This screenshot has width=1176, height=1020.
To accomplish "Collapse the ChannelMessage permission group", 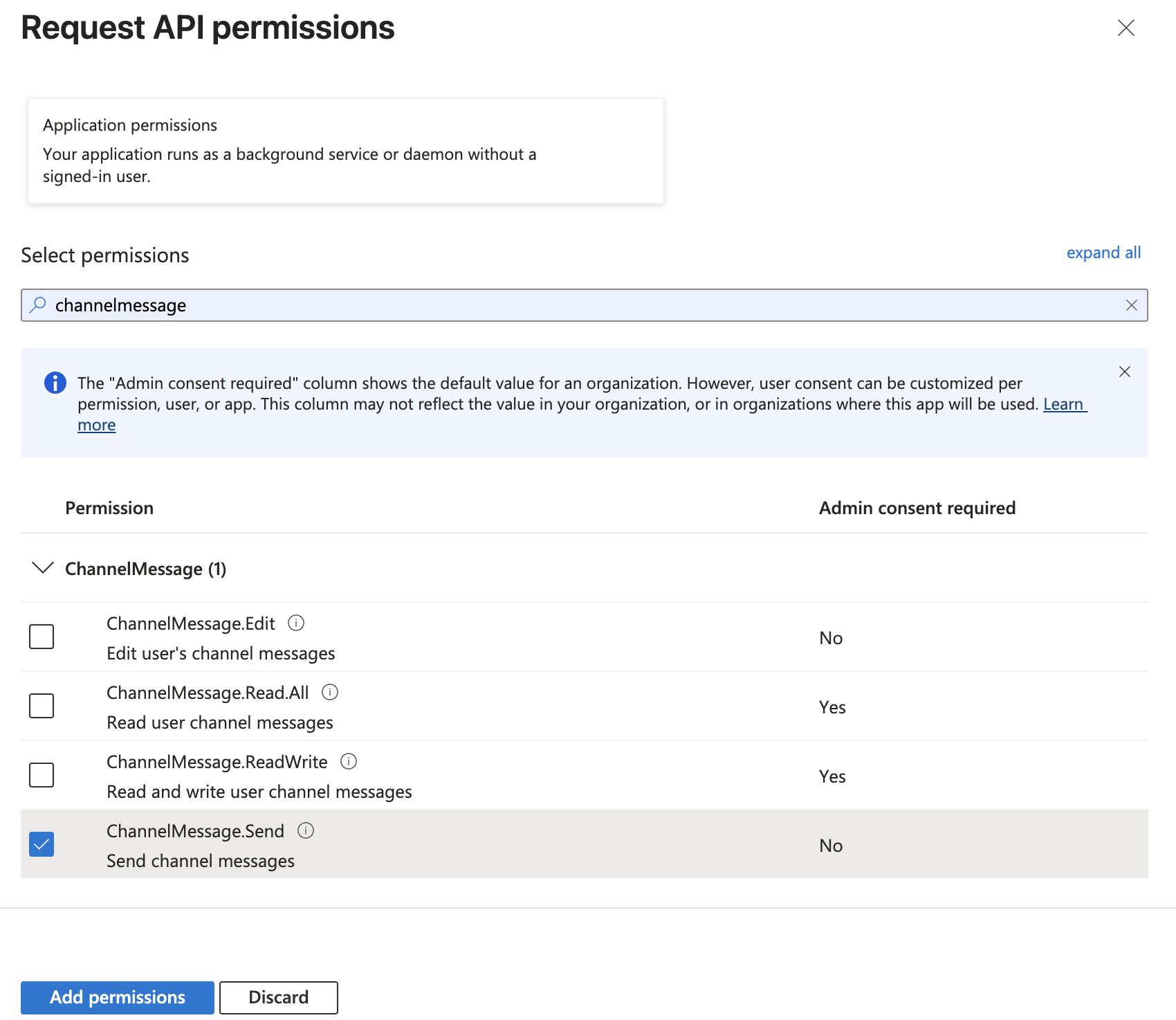I will click(x=42, y=568).
